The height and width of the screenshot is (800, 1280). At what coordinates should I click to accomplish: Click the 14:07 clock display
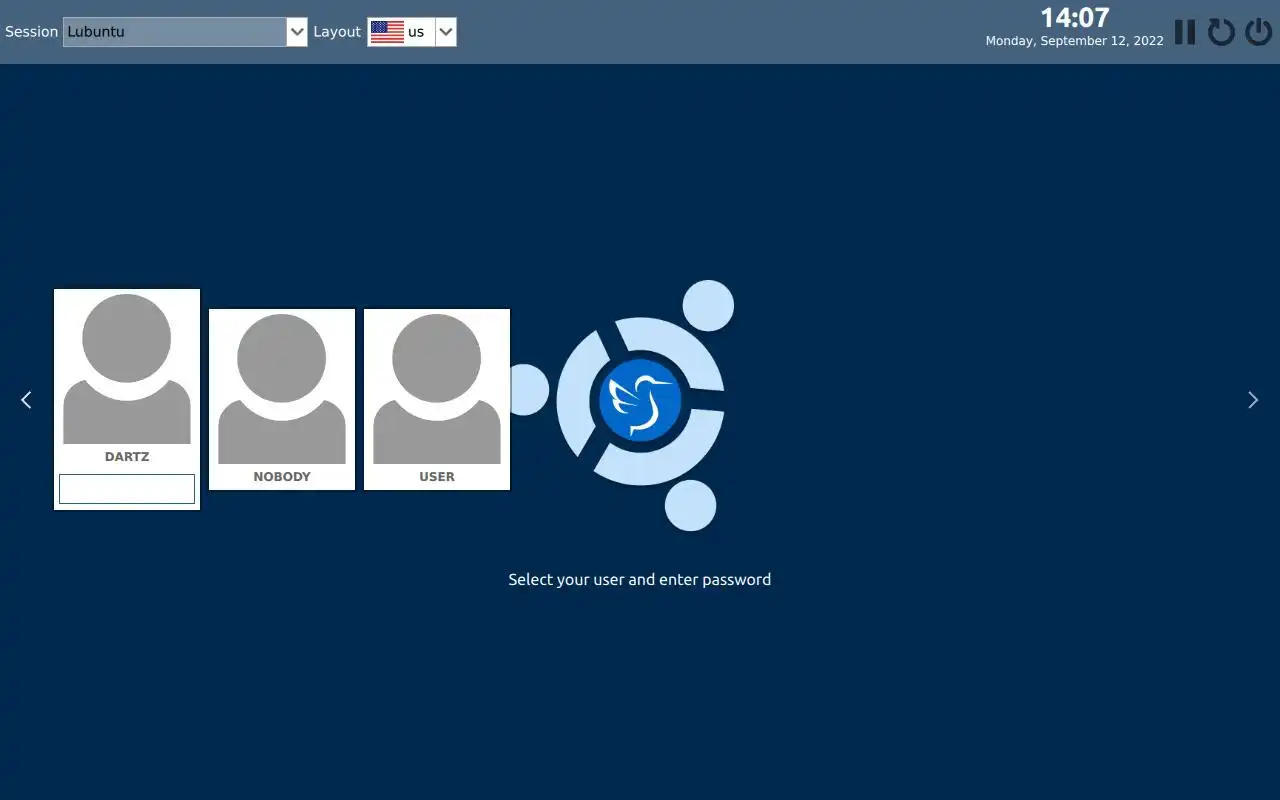click(1075, 18)
